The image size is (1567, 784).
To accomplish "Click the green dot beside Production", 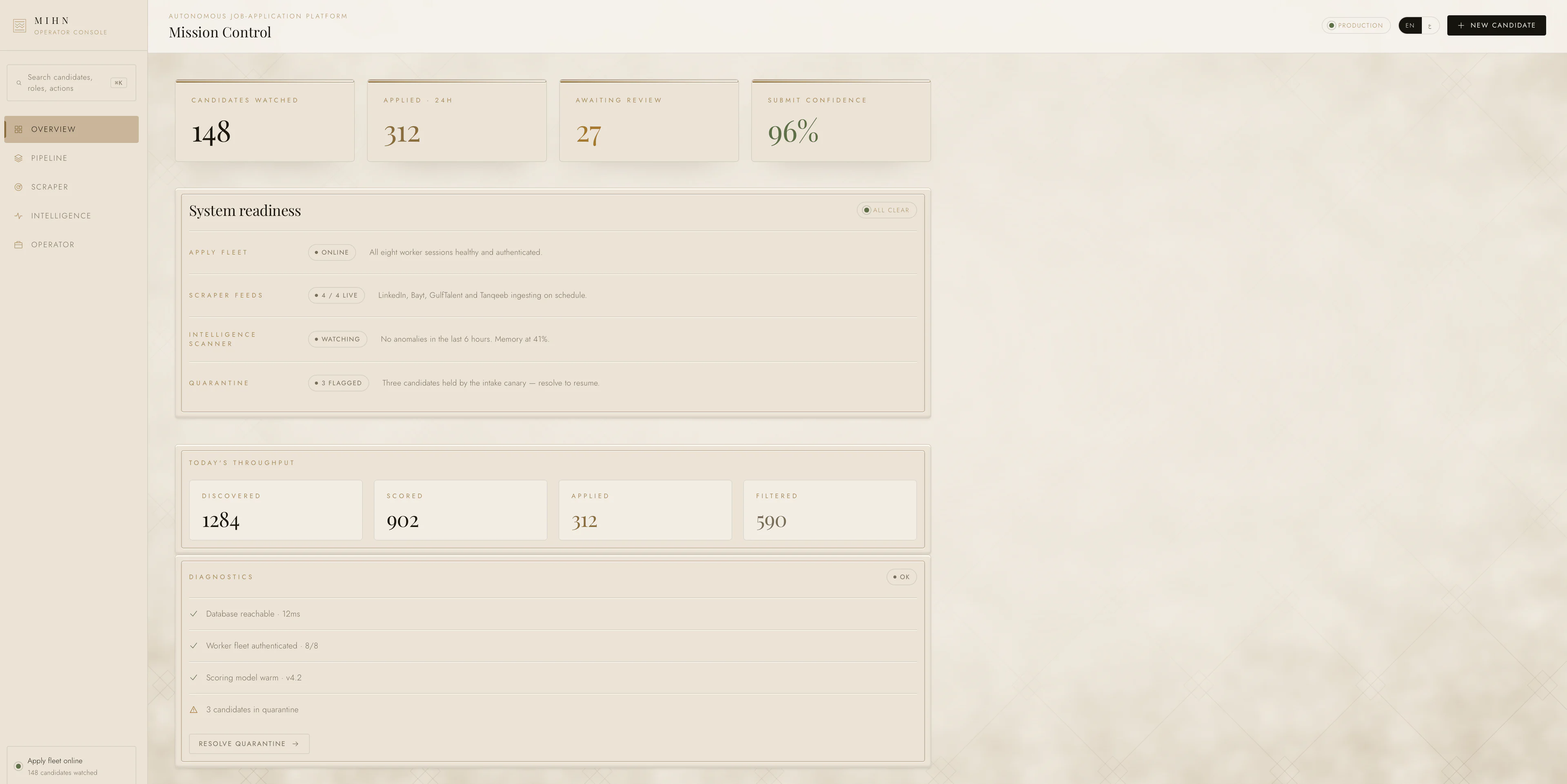I will click(x=1332, y=26).
